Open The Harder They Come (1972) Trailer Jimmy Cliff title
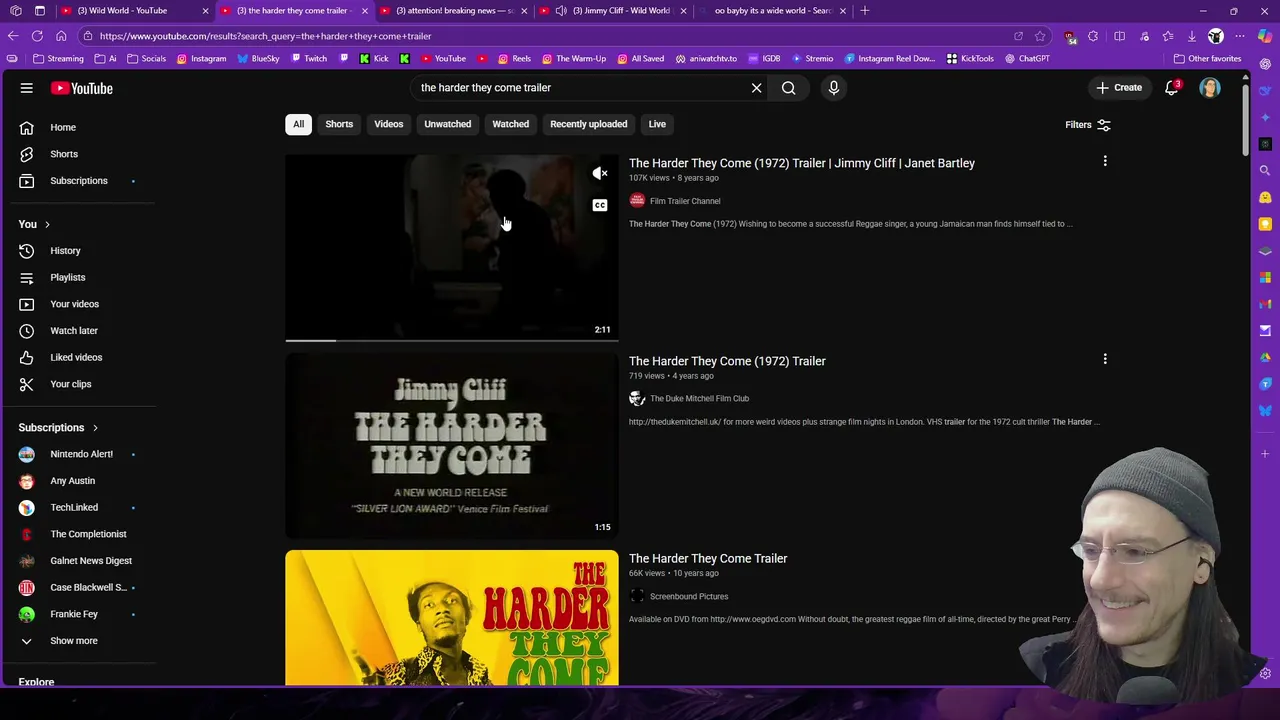Image resolution: width=1280 pixels, height=720 pixels. [802, 163]
